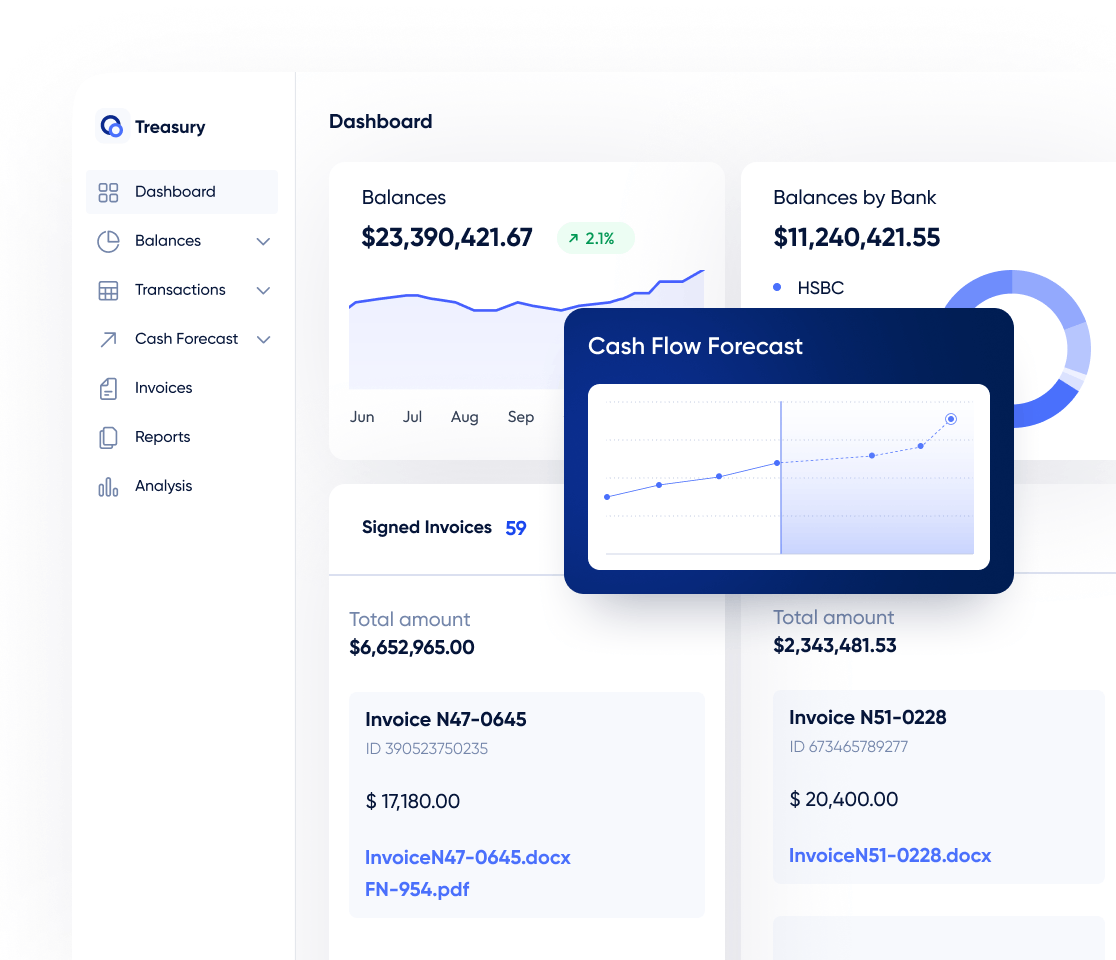Click the Balances pie chart icon
The image size is (1116, 960).
pos(108,241)
